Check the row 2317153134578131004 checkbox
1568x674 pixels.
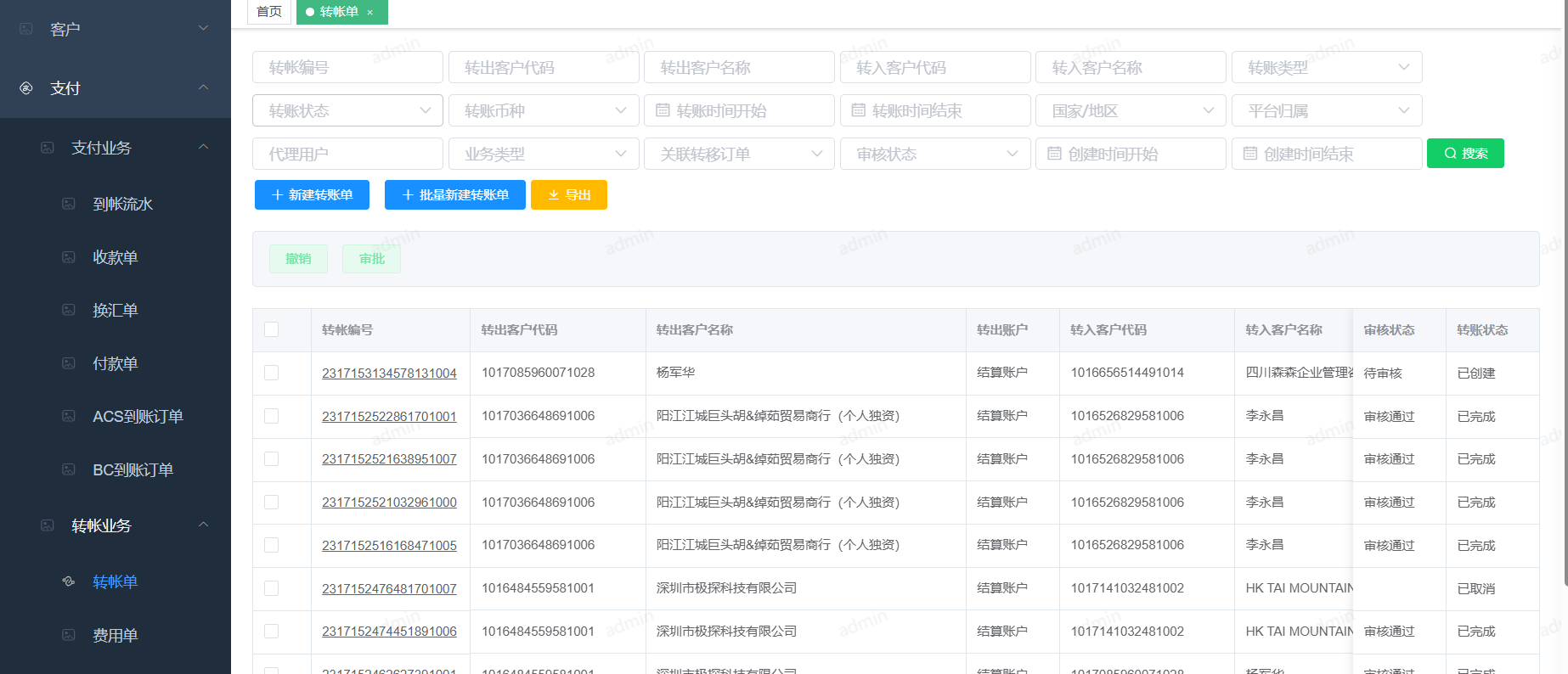(x=271, y=373)
